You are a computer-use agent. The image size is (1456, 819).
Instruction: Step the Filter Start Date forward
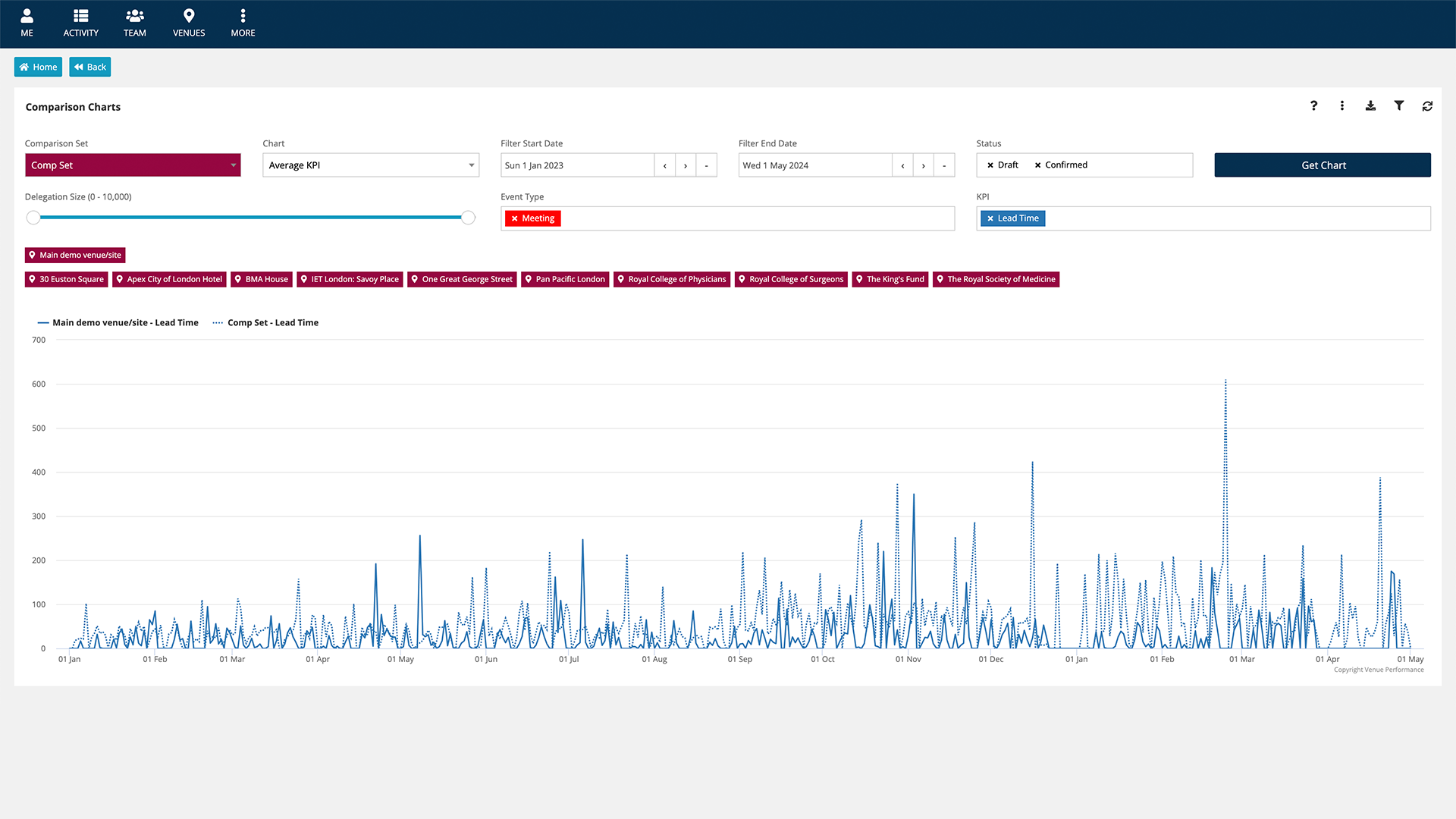pyautogui.click(x=686, y=165)
